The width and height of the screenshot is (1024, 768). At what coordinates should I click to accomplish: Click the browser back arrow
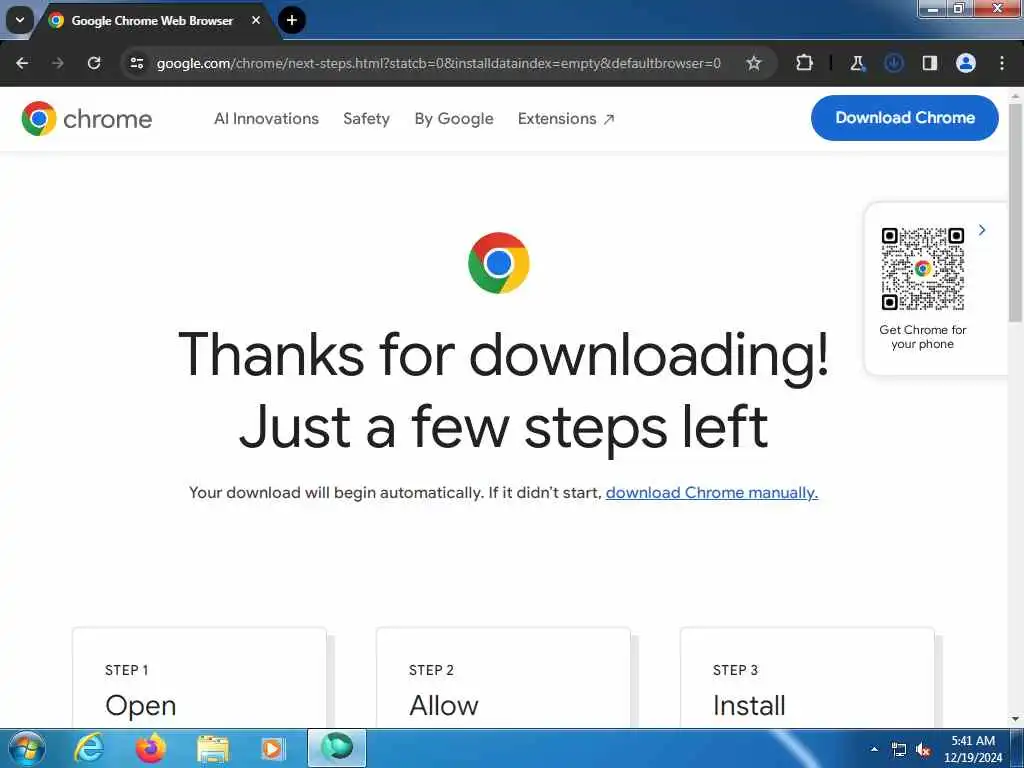[x=22, y=63]
